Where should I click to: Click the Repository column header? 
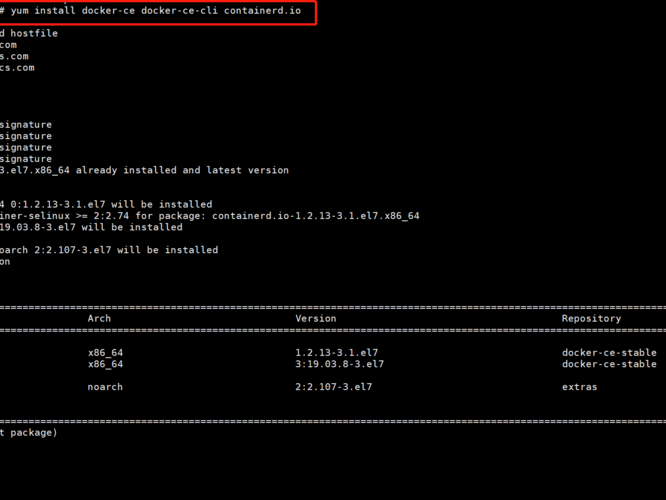click(x=591, y=319)
